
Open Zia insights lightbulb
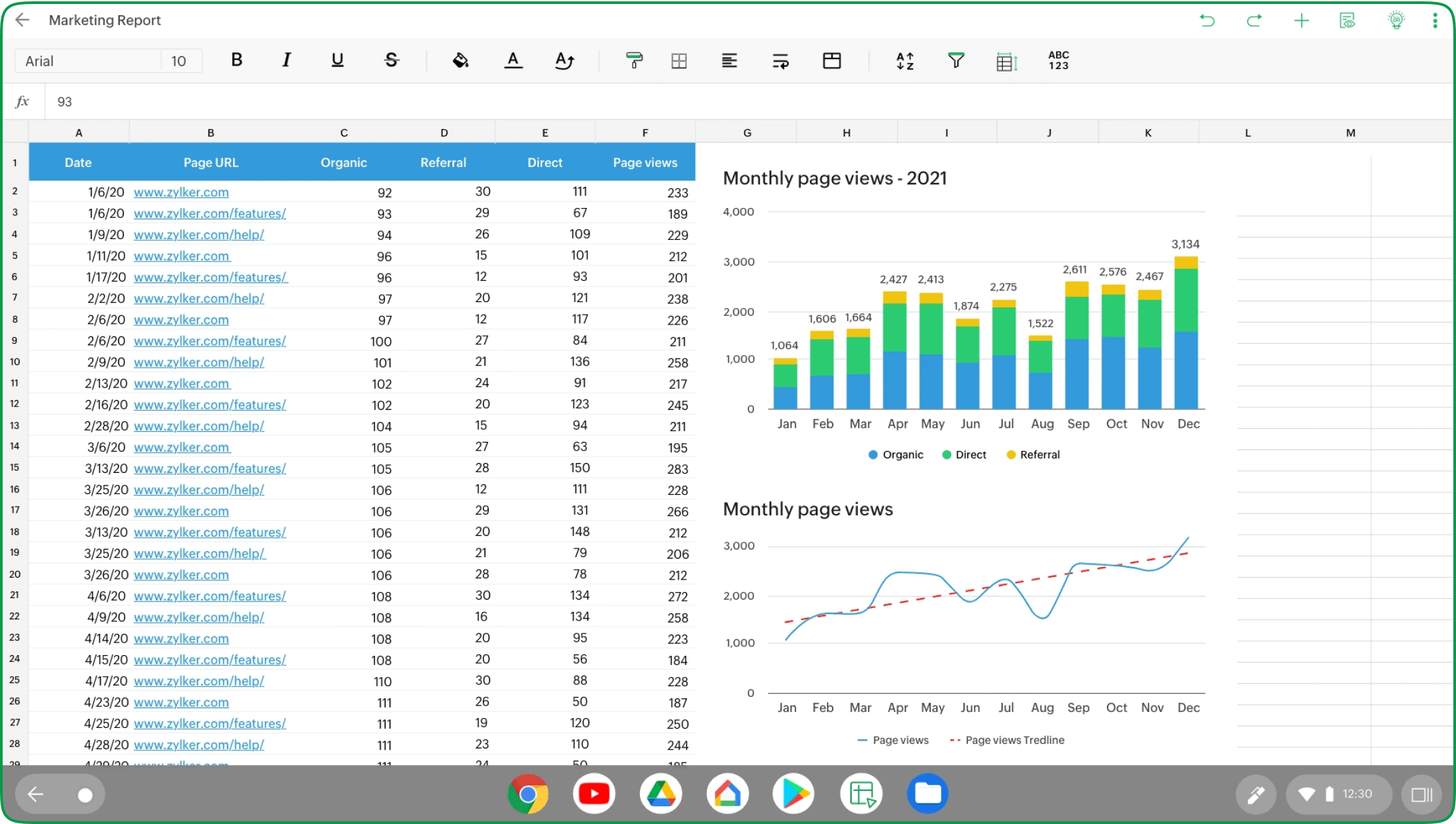(x=1396, y=20)
